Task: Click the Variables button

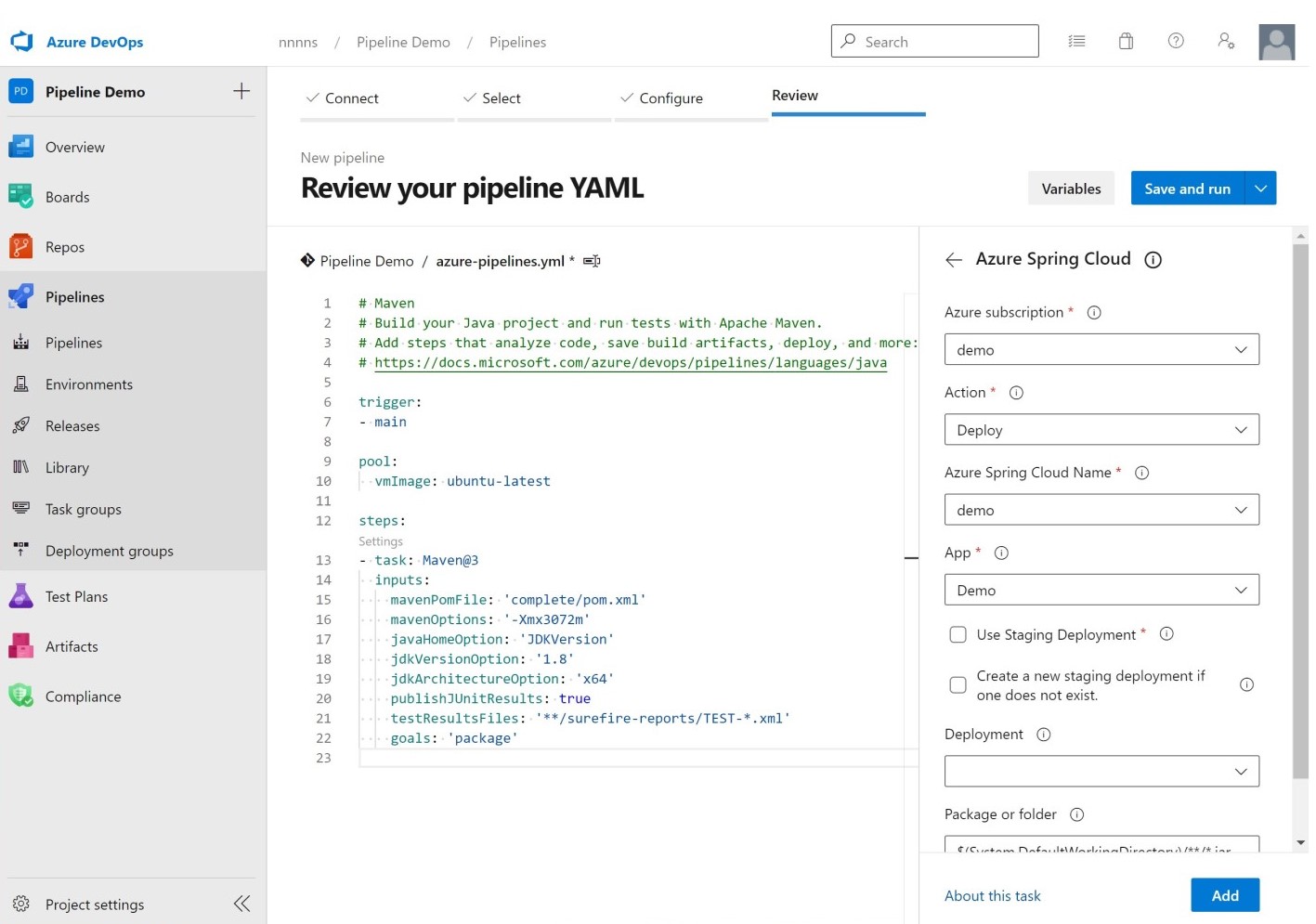Action: coord(1071,189)
